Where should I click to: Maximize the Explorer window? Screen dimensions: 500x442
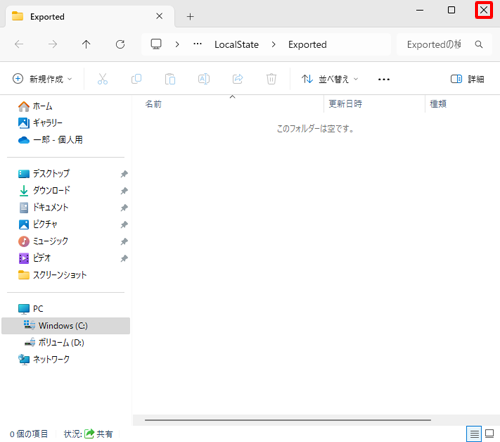(x=451, y=10)
